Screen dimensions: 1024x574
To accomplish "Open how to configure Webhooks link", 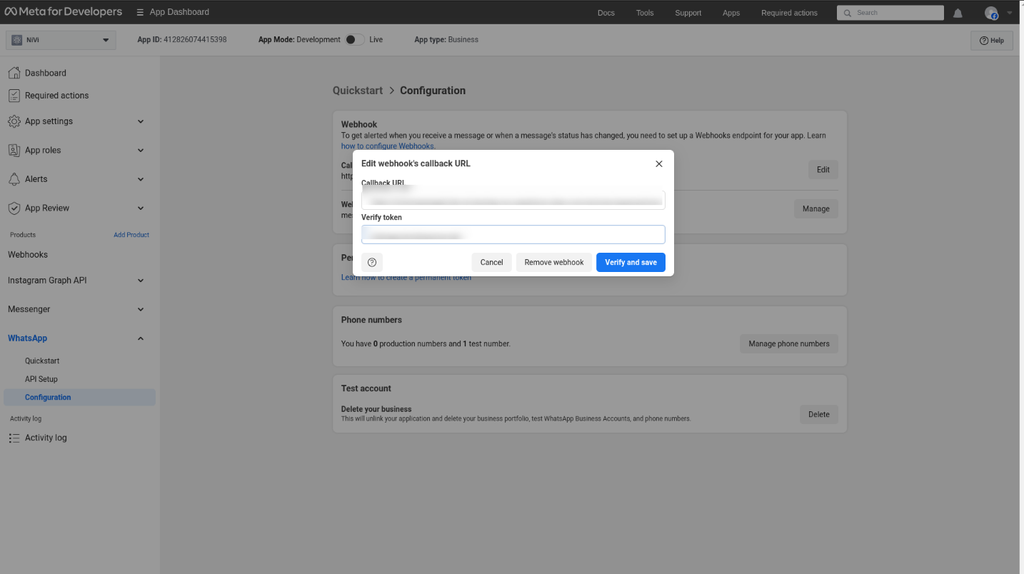I will pos(388,146).
